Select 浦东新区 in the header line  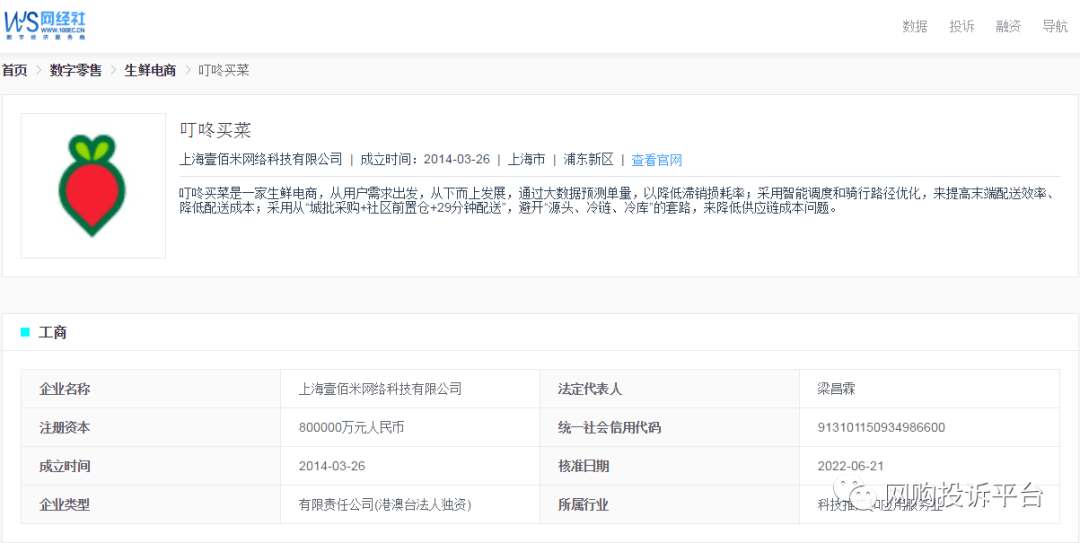click(588, 159)
